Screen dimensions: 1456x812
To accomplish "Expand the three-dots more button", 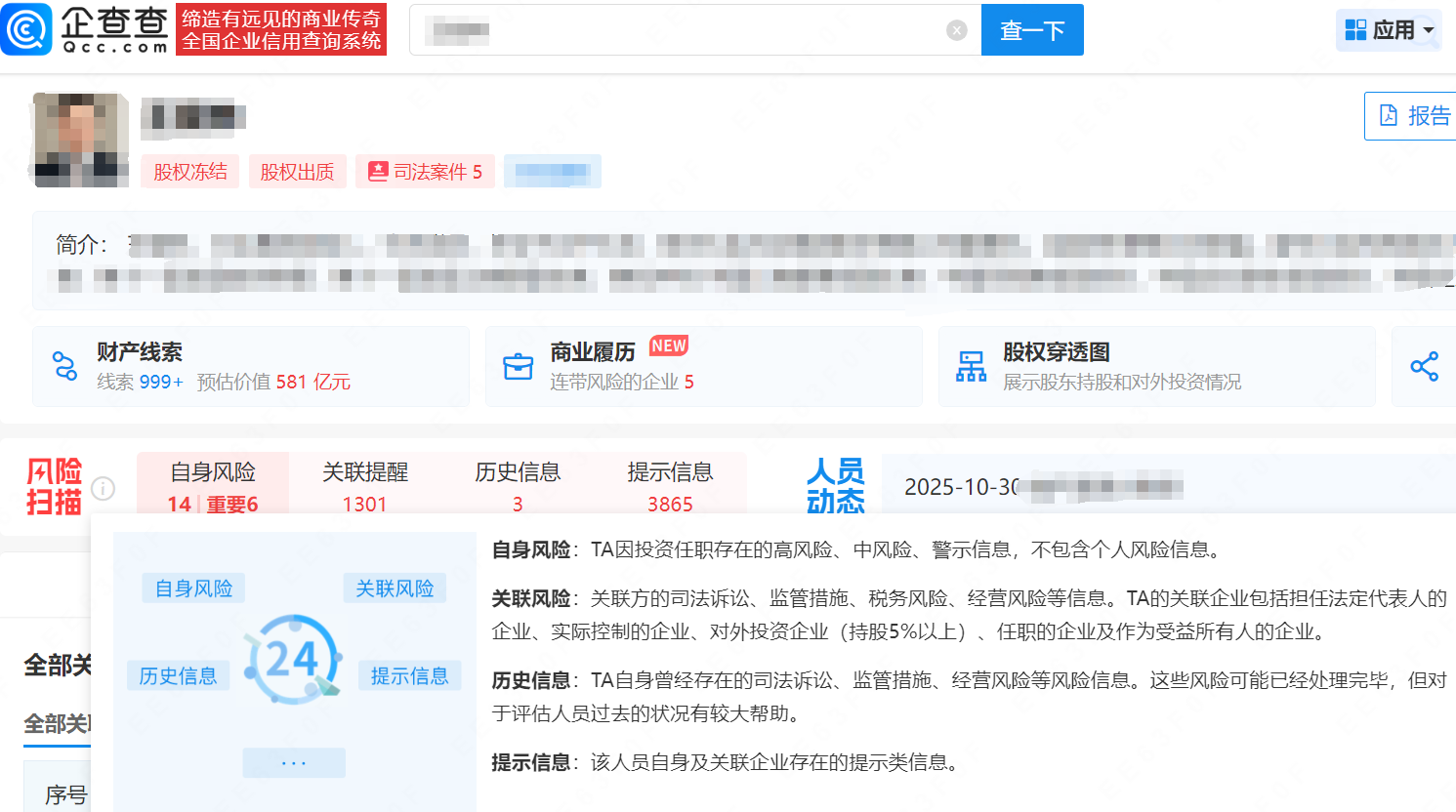I will pyautogui.click(x=294, y=762).
